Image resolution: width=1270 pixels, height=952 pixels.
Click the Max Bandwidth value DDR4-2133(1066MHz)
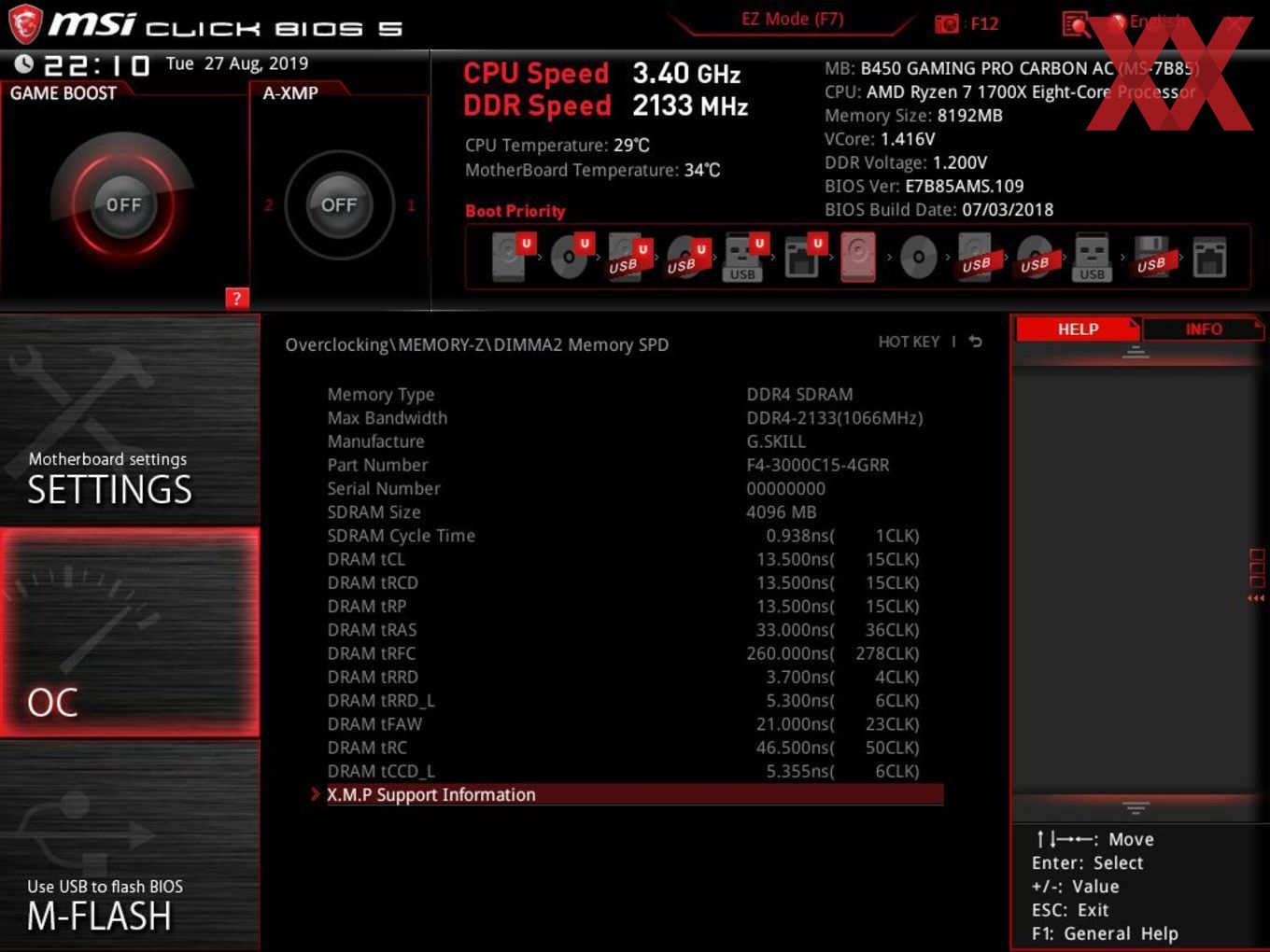pyautogui.click(x=835, y=418)
